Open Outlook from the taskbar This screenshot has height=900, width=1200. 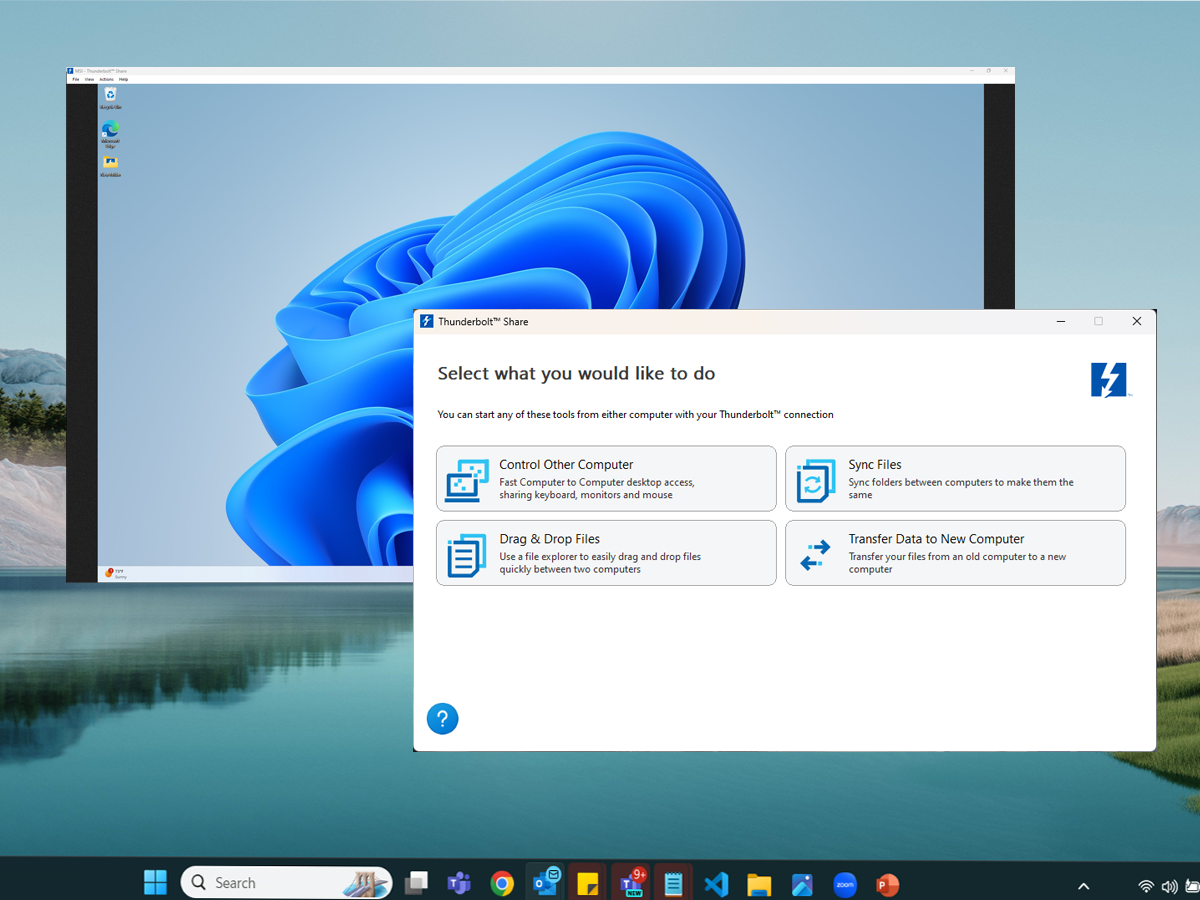click(x=546, y=882)
